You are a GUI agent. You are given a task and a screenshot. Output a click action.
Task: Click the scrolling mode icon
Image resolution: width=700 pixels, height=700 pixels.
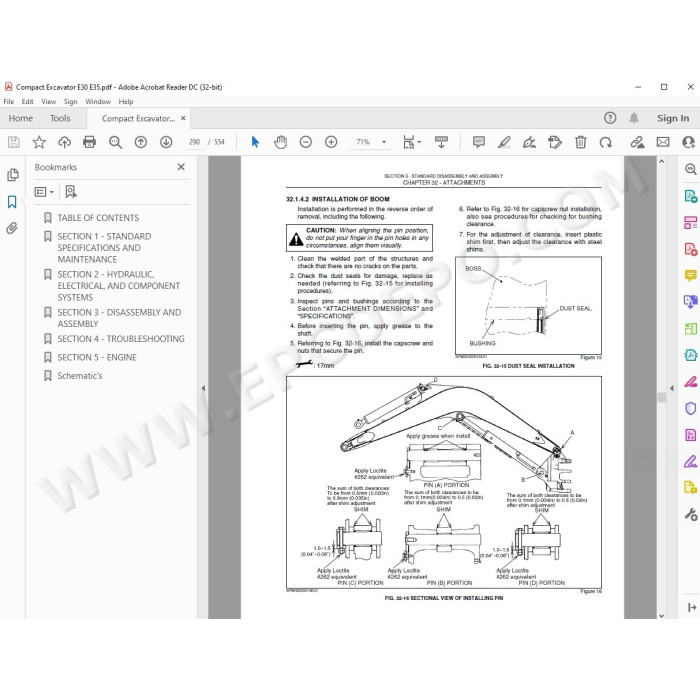coord(441,142)
